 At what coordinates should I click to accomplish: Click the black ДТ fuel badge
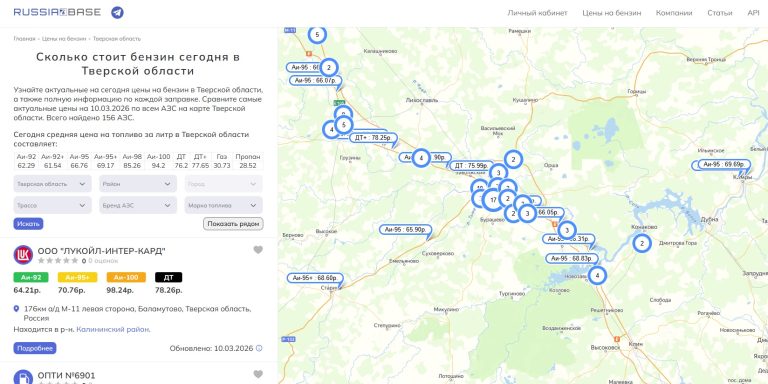coord(168,277)
